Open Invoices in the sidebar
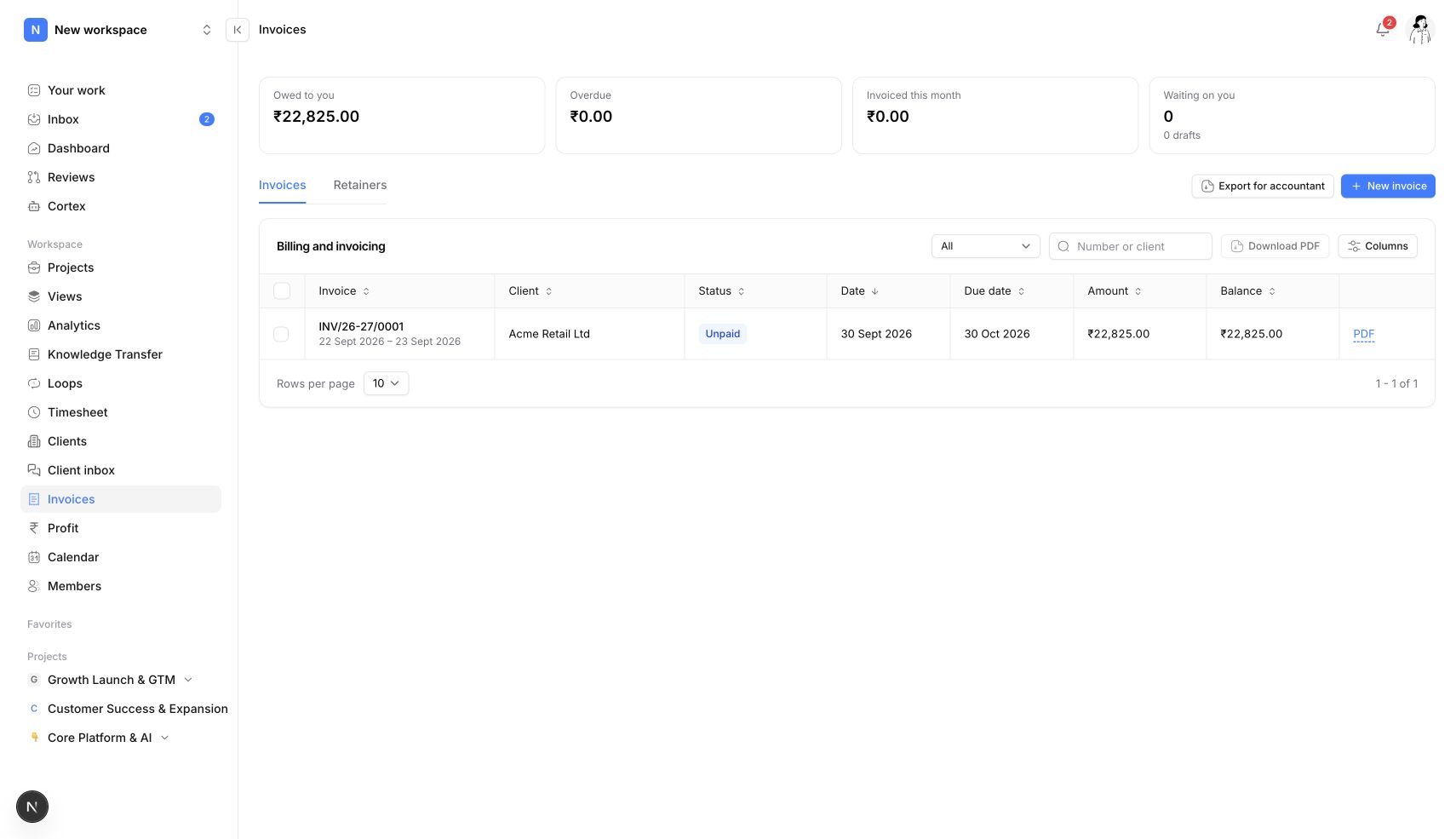1456x839 pixels. pyautogui.click(x=121, y=499)
